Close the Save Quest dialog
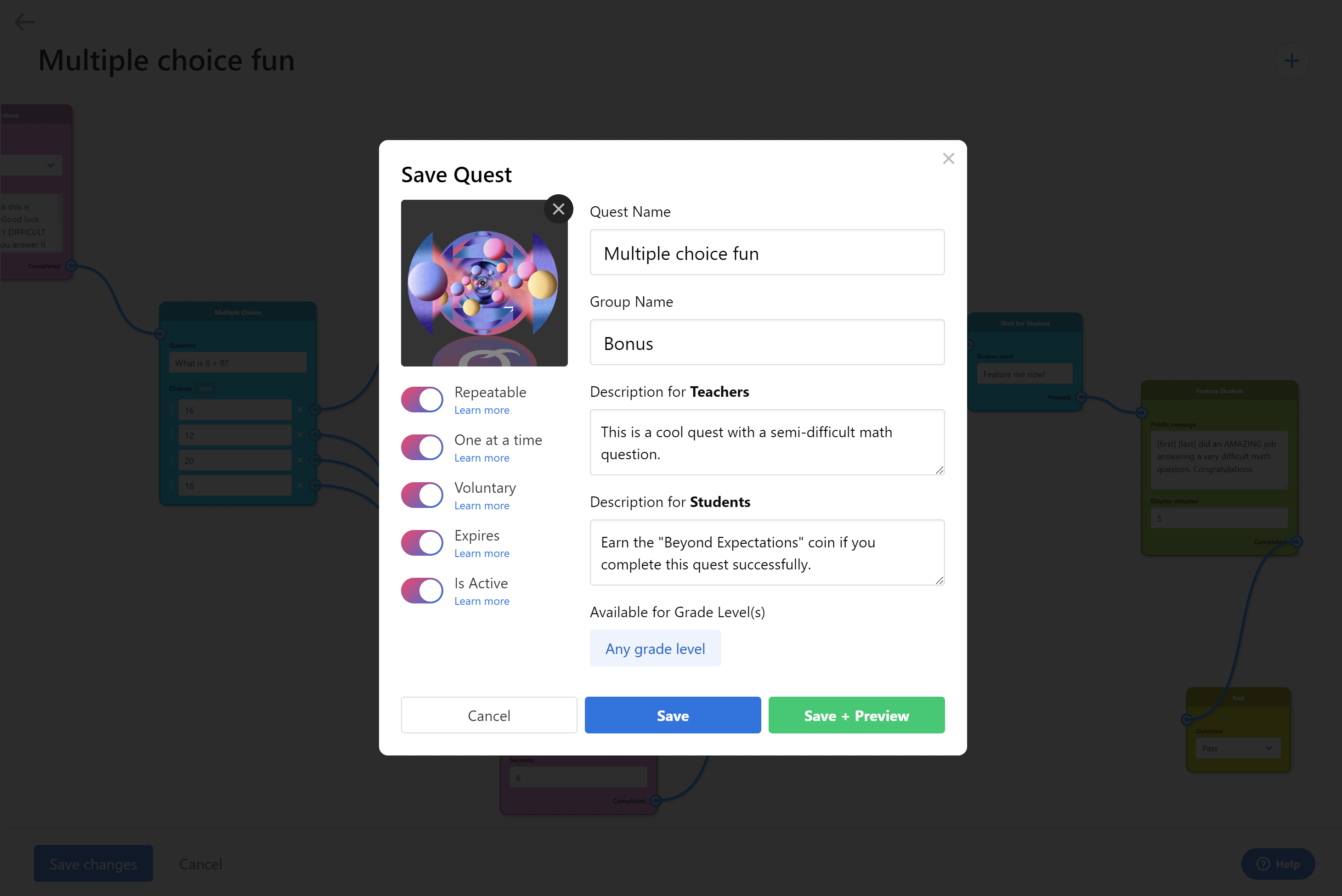 pos(948,158)
